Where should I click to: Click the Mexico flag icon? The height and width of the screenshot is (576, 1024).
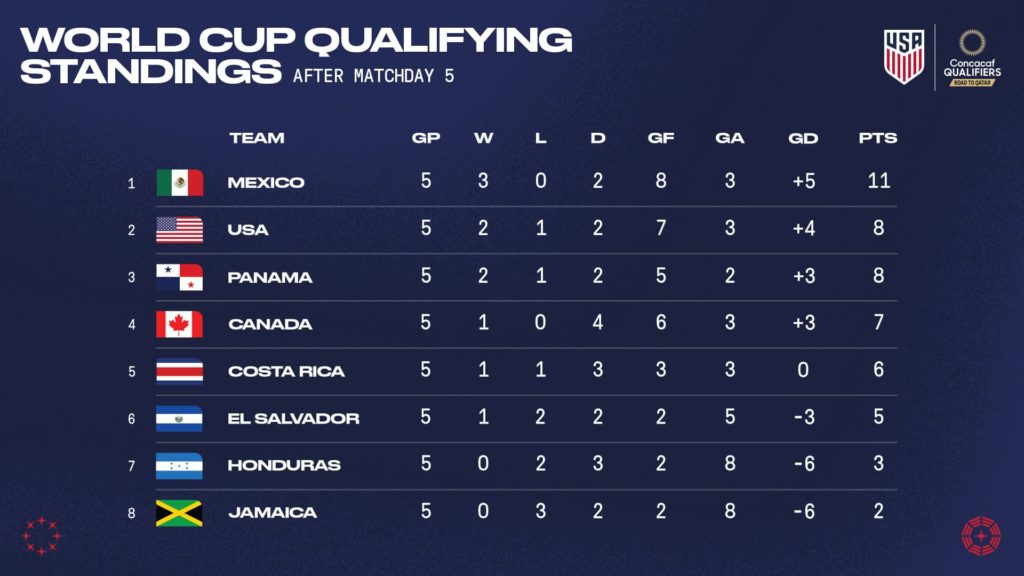pos(180,182)
